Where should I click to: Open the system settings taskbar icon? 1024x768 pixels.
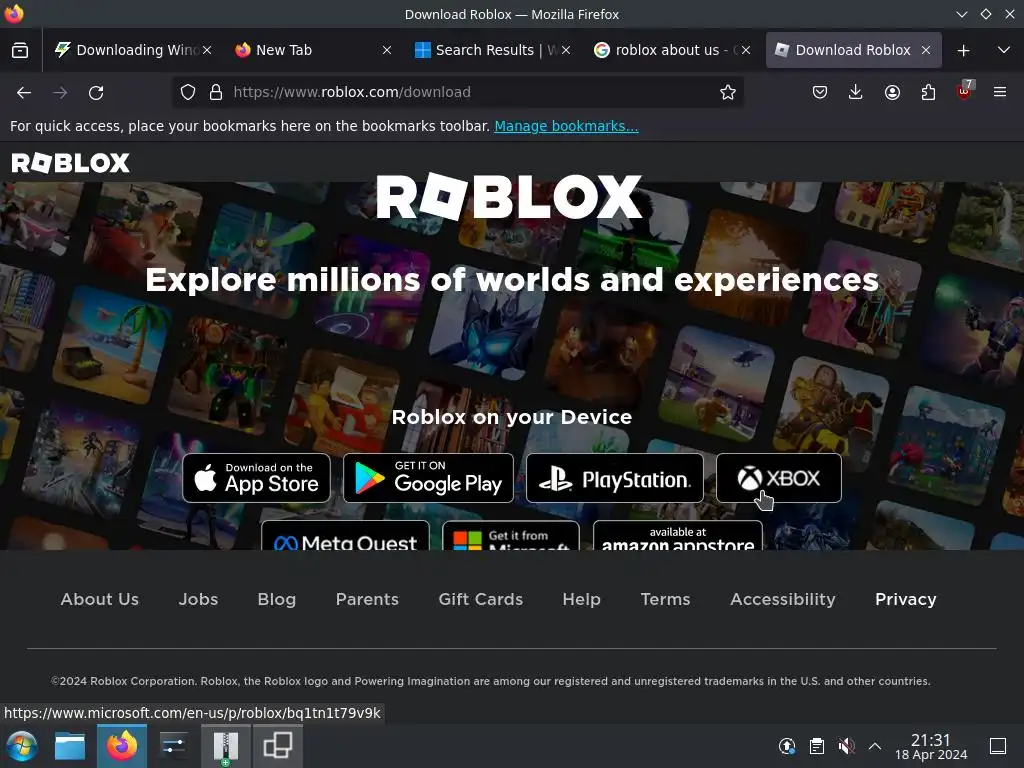click(174, 746)
